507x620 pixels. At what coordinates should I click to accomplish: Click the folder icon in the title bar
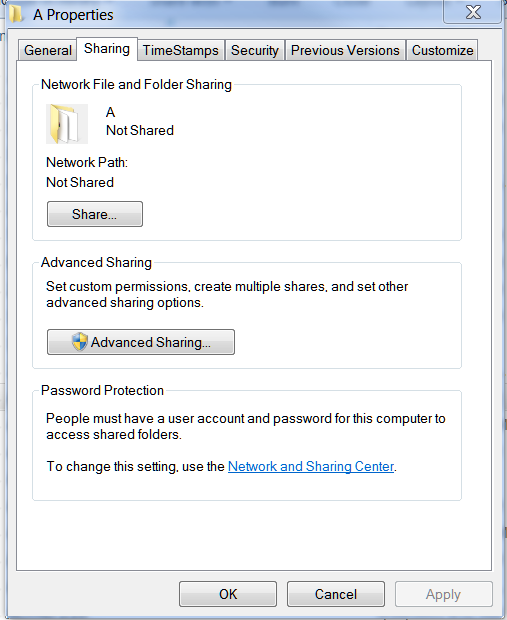(16, 14)
